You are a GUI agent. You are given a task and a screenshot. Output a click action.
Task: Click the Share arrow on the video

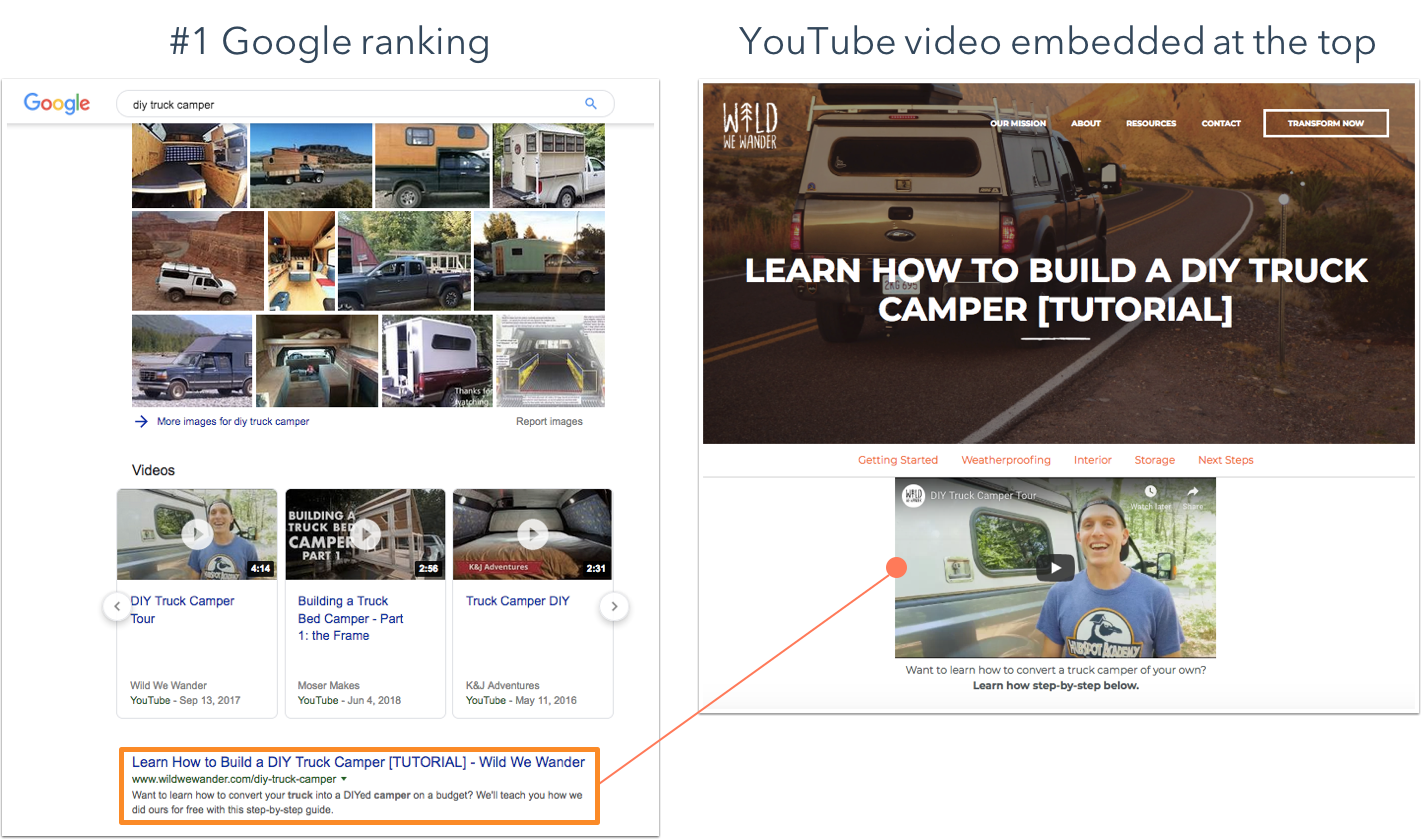click(1192, 492)
